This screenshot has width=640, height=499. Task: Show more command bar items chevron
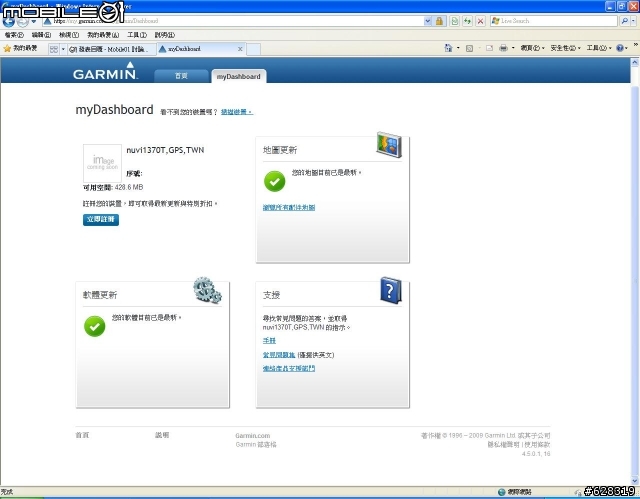(x=636, y=44)
